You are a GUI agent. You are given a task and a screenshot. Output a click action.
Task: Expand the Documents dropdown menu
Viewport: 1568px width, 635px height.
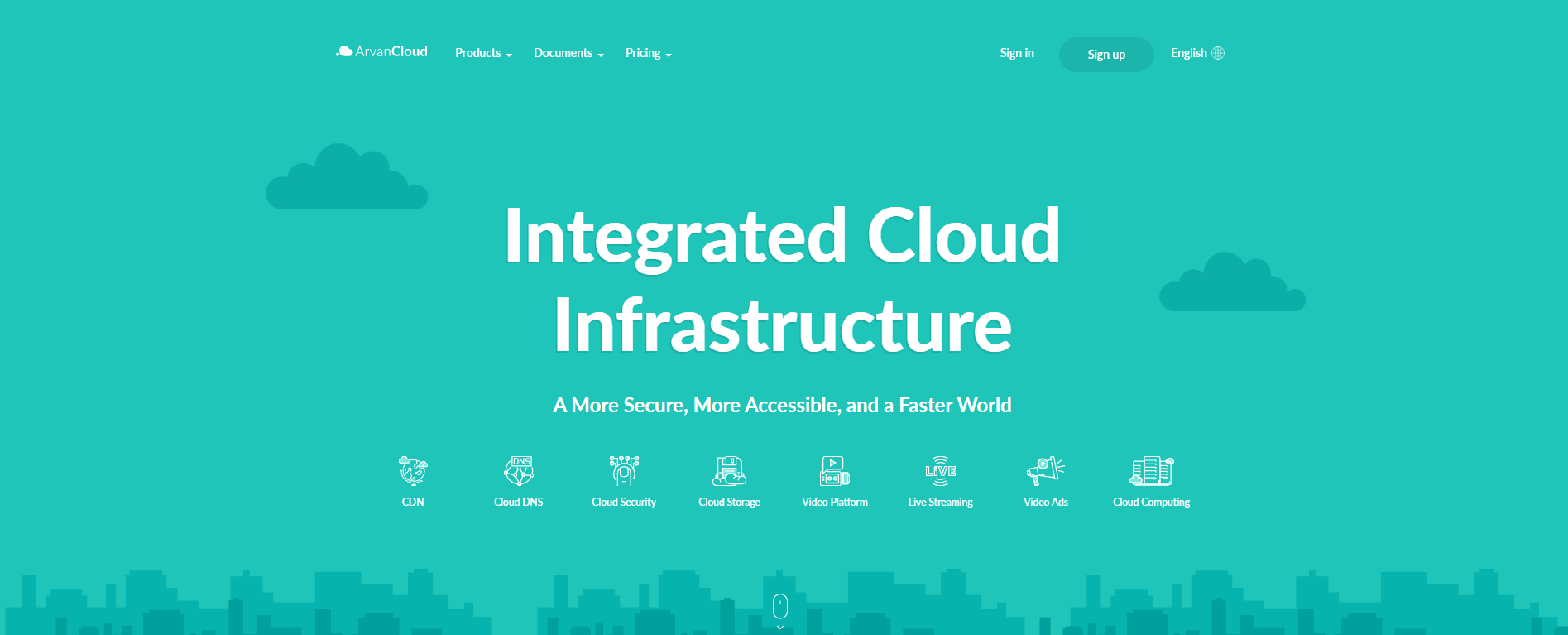(568, 53)
